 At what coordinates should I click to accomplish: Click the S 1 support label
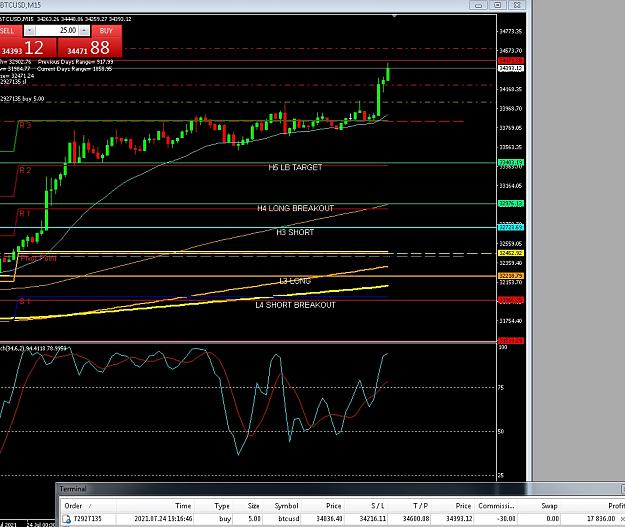click(x=25, y=301)
